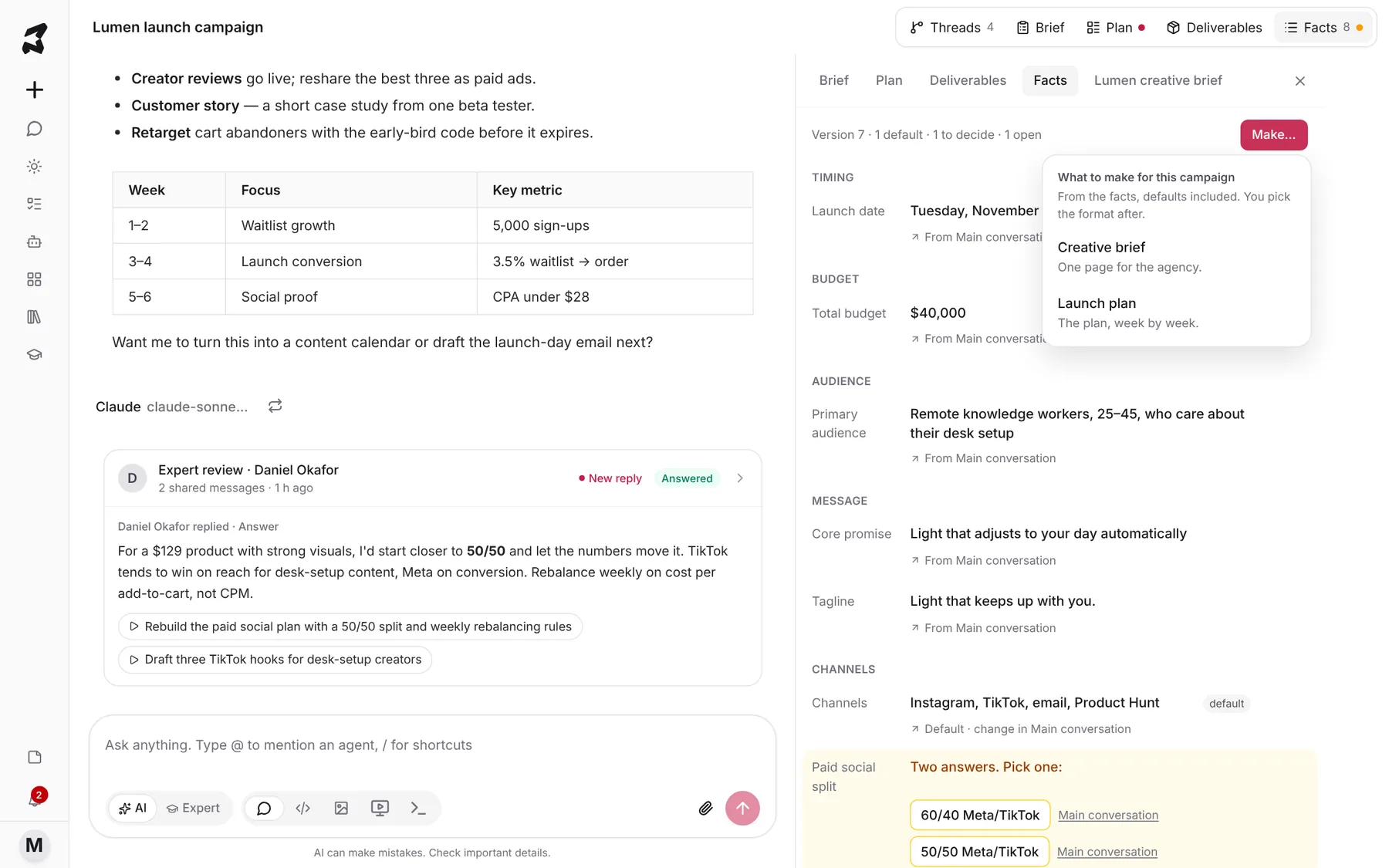
Task: Pick the 50/50 Meta/TikTok split
Action: [979, 852]
